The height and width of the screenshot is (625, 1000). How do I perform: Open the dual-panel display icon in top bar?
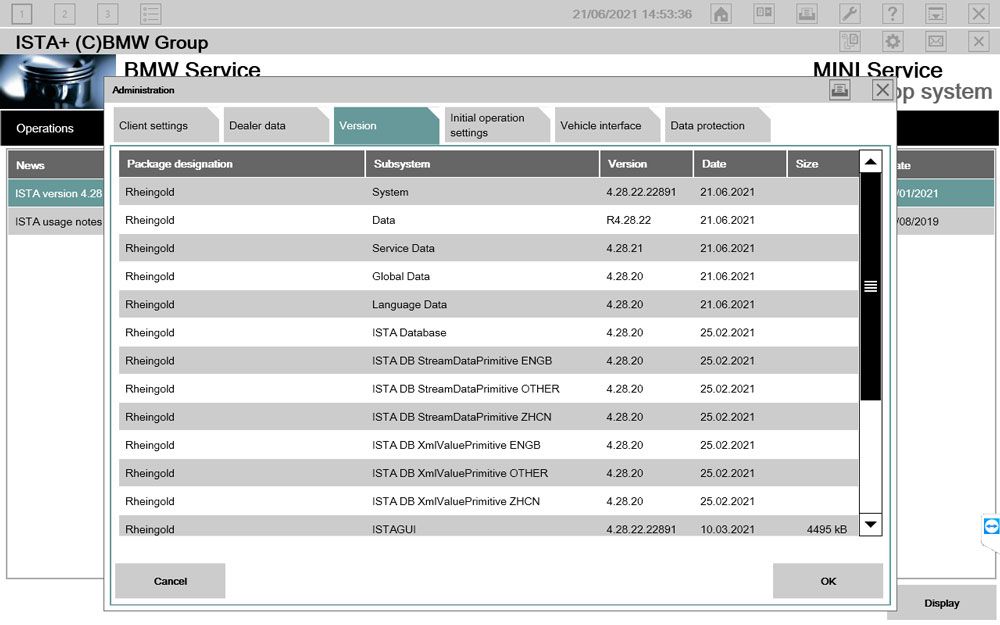tap(764, 13)
